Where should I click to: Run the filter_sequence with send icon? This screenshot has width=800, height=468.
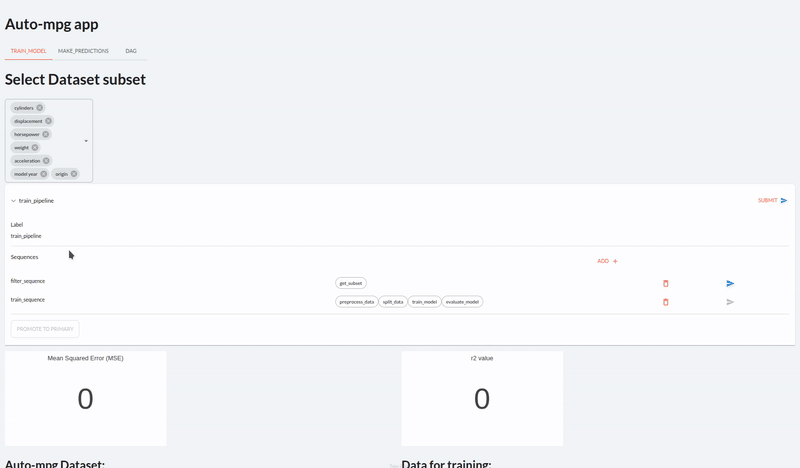[730, 284]
